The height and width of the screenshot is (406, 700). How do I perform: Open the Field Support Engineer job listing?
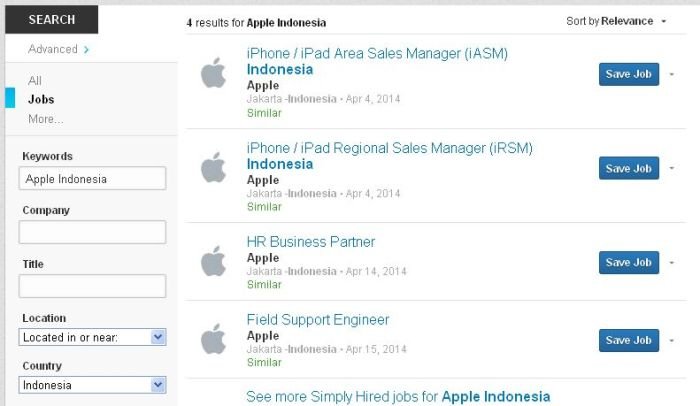tap(318, 320)
